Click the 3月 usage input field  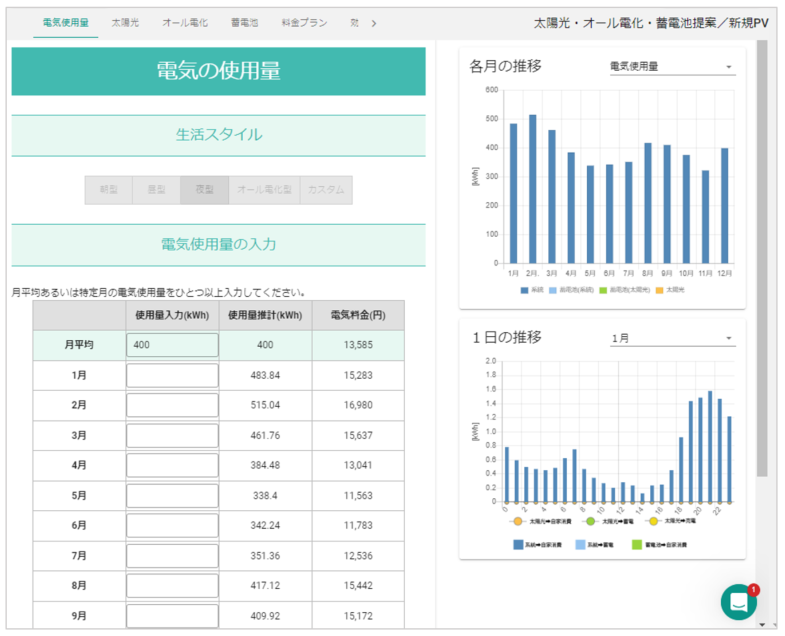pyautogui.click(x=172, y=435)
